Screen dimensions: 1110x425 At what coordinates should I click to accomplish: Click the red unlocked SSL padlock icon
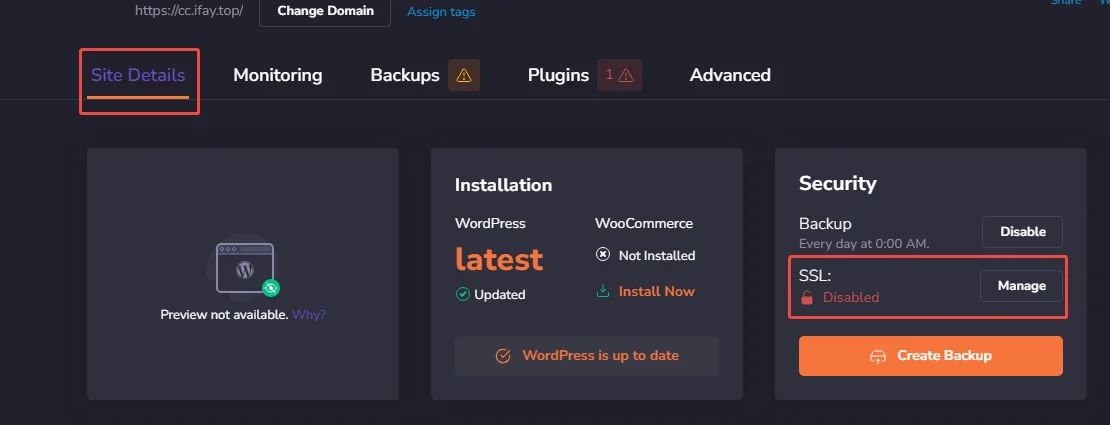(807, 298)
